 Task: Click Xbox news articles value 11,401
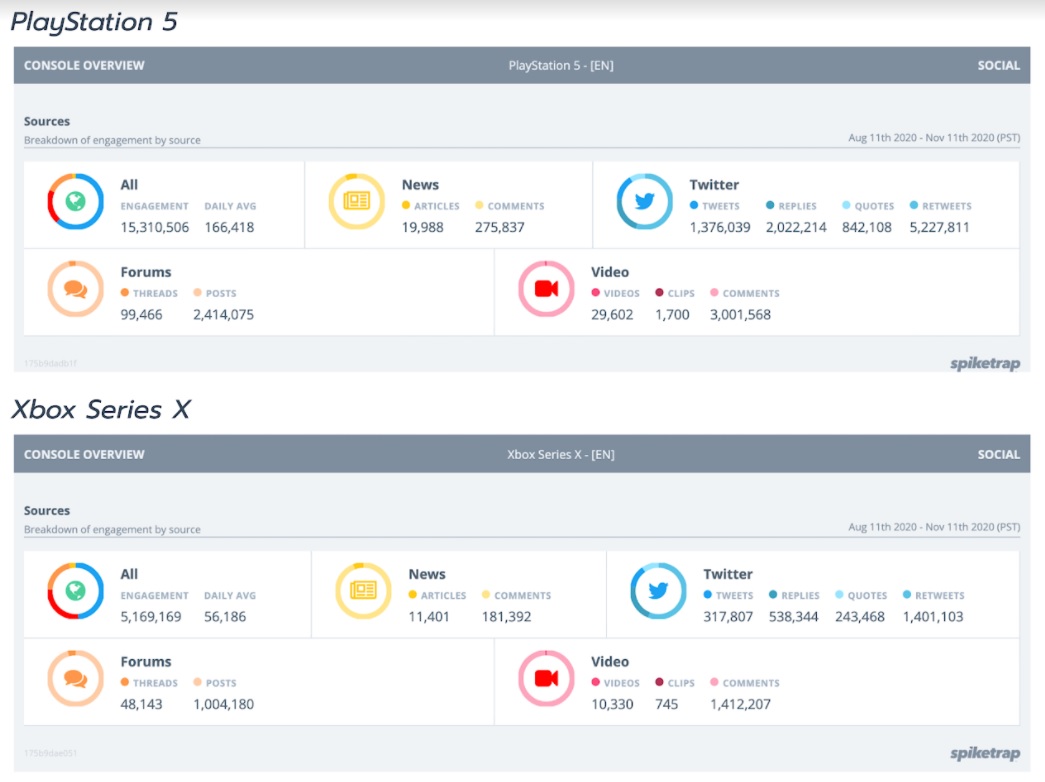click(x=429, y=617)
